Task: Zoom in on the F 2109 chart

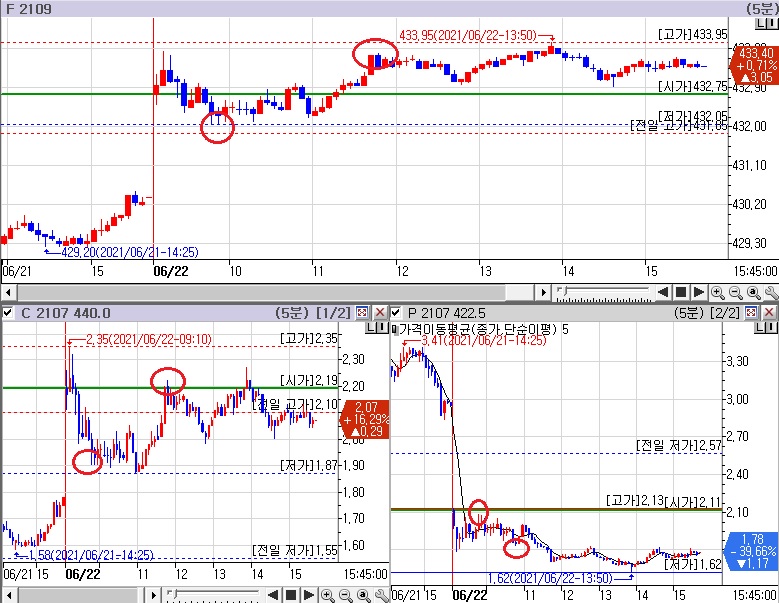Action: click(717, 293)
